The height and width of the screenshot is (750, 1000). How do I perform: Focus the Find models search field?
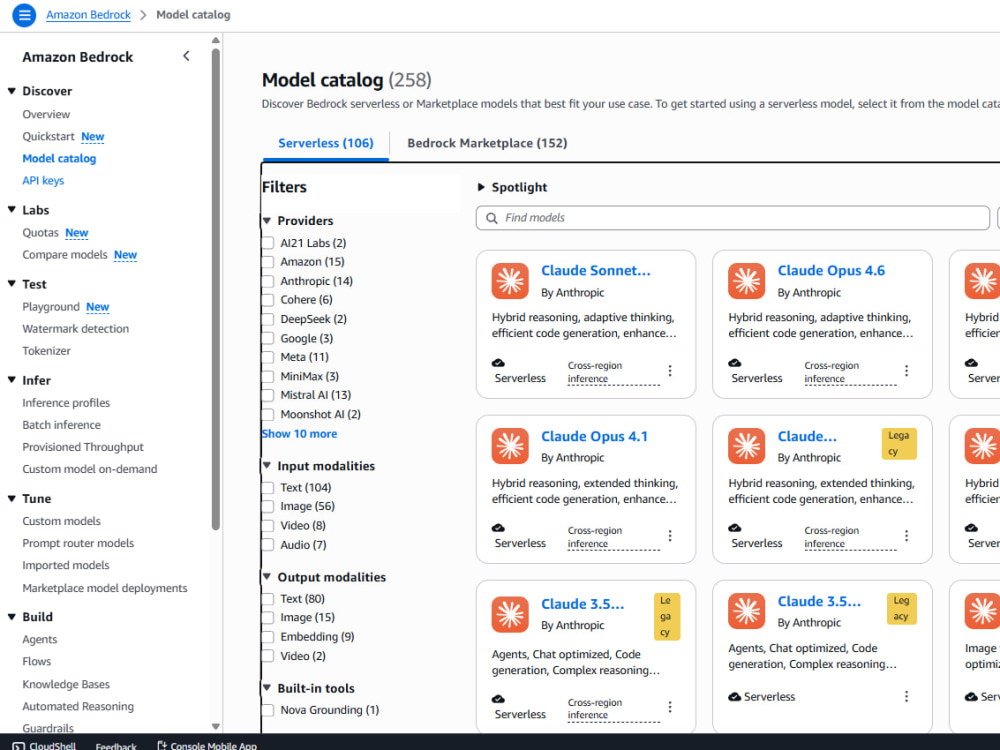coord(732,218)
